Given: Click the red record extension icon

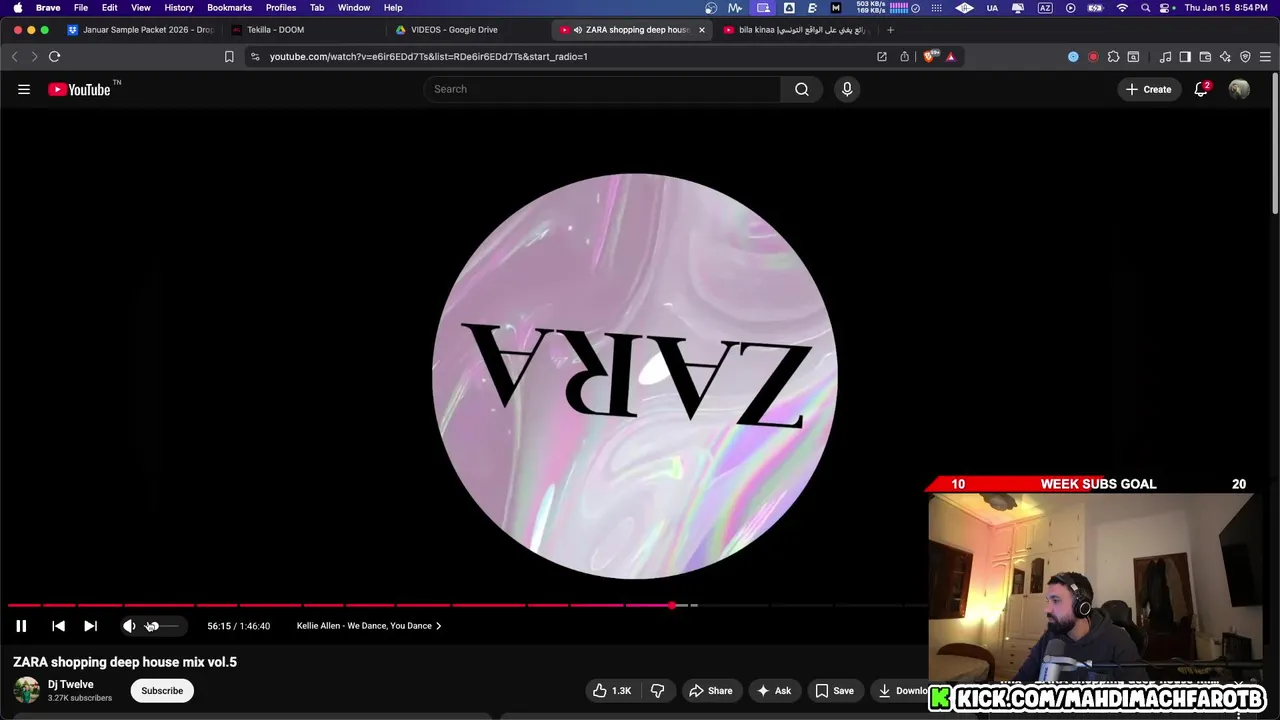Looking at the screenshot, I should (1093, 57).
